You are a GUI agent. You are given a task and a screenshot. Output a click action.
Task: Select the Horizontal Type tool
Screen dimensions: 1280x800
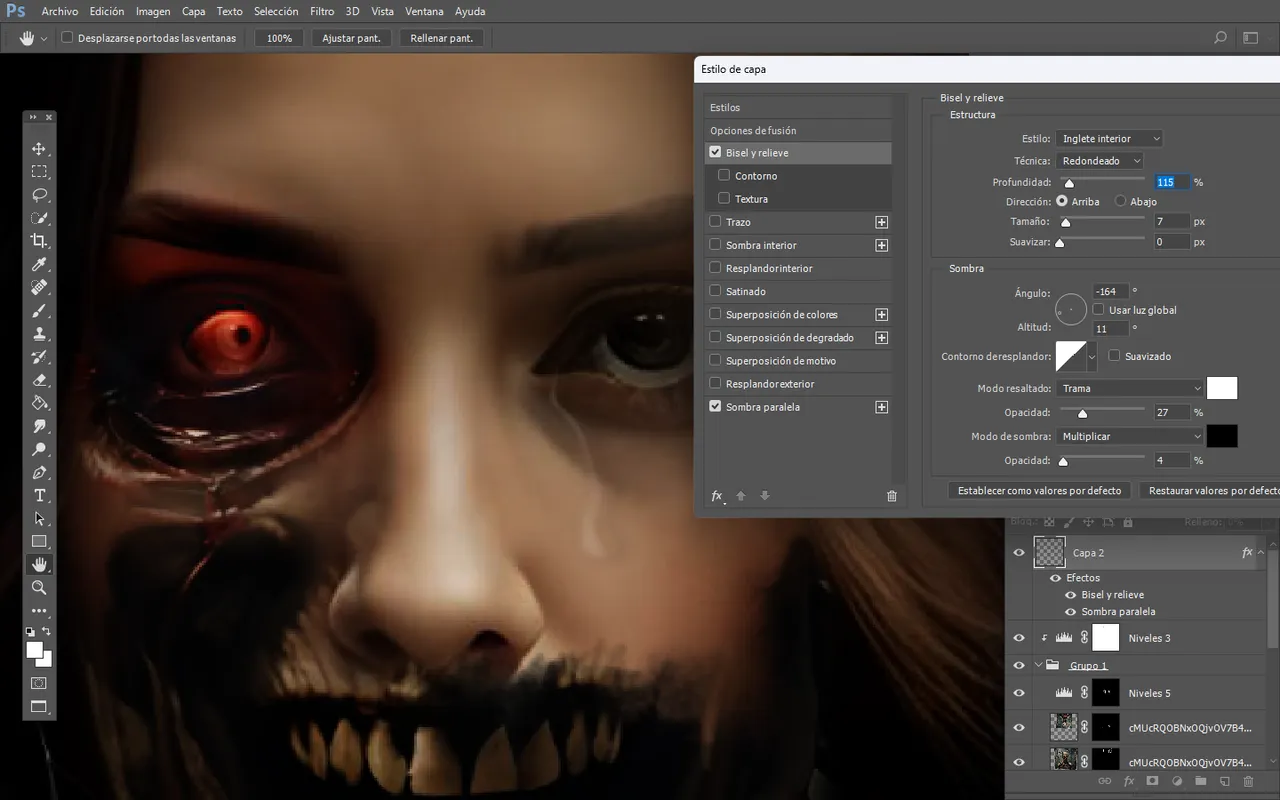point(39,496)
